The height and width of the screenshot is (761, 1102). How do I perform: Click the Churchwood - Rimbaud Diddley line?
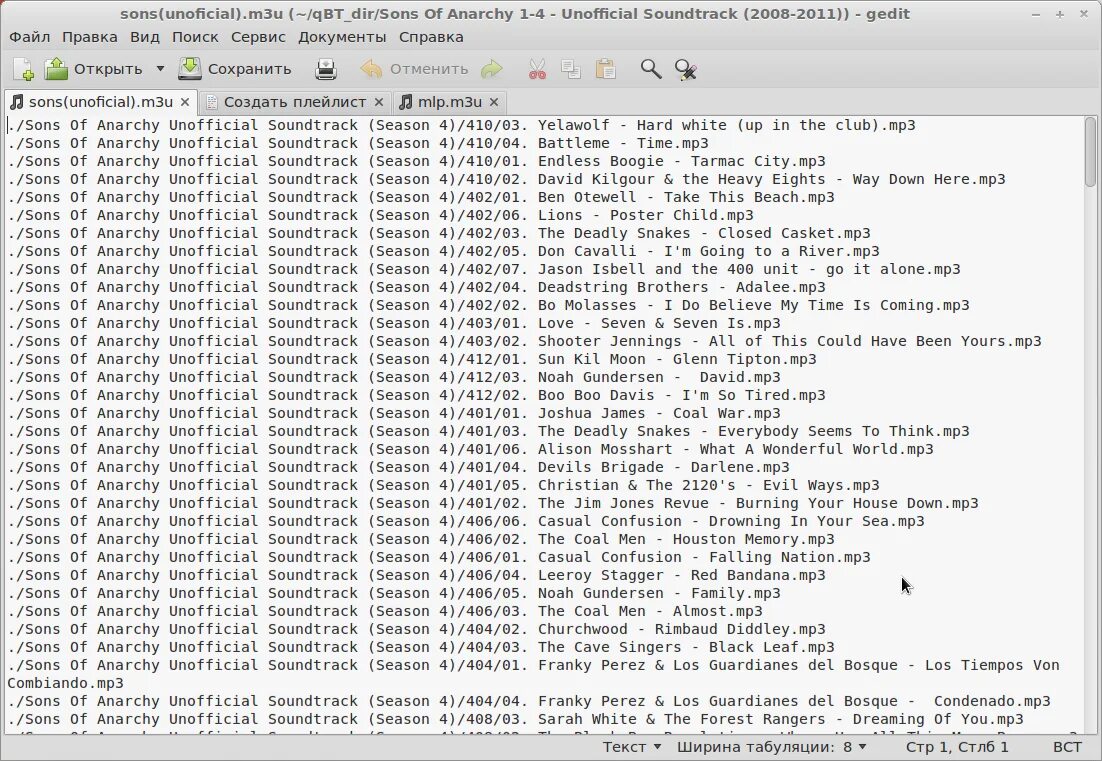pos(416,629)
